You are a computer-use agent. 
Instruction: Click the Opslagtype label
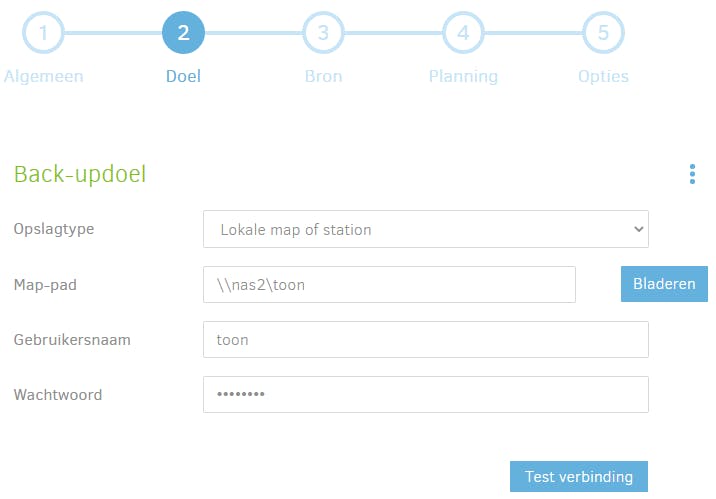pos(54,229)
